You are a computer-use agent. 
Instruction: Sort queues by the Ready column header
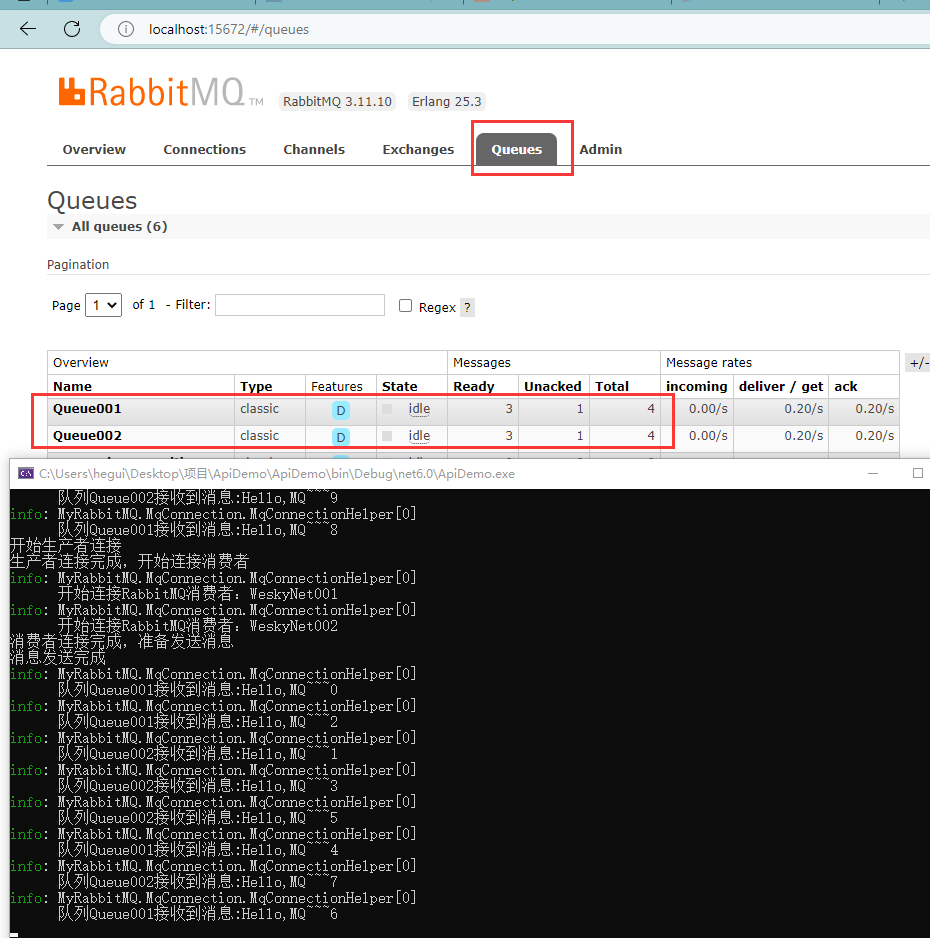(x=474, y=386)
